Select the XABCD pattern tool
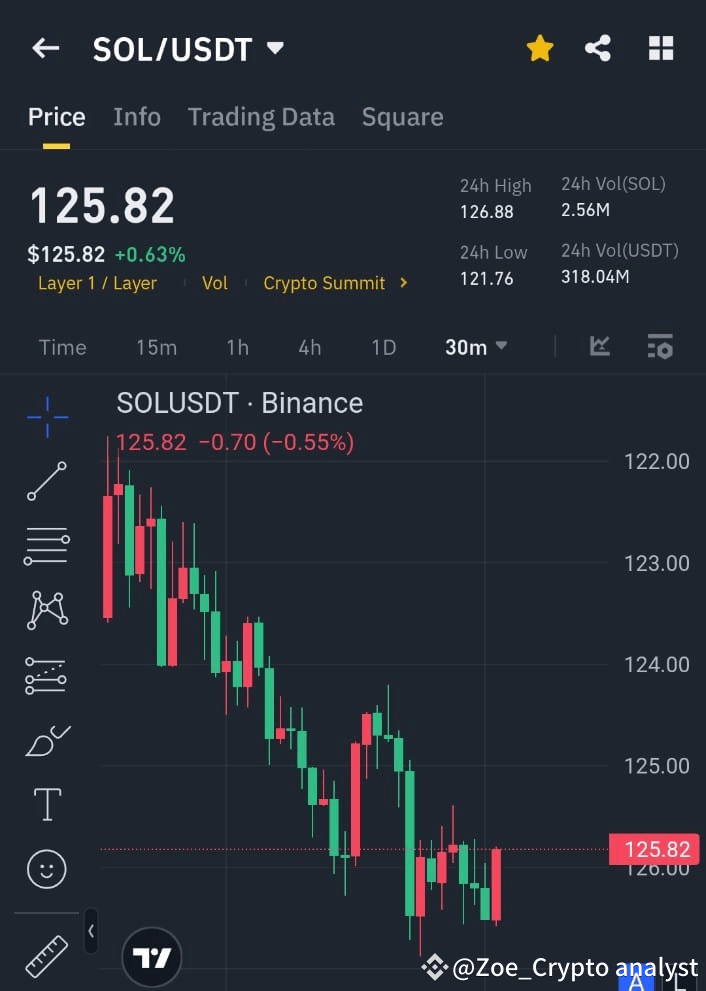This screenshot has width=706, height=991. click(x=46, y=611)
